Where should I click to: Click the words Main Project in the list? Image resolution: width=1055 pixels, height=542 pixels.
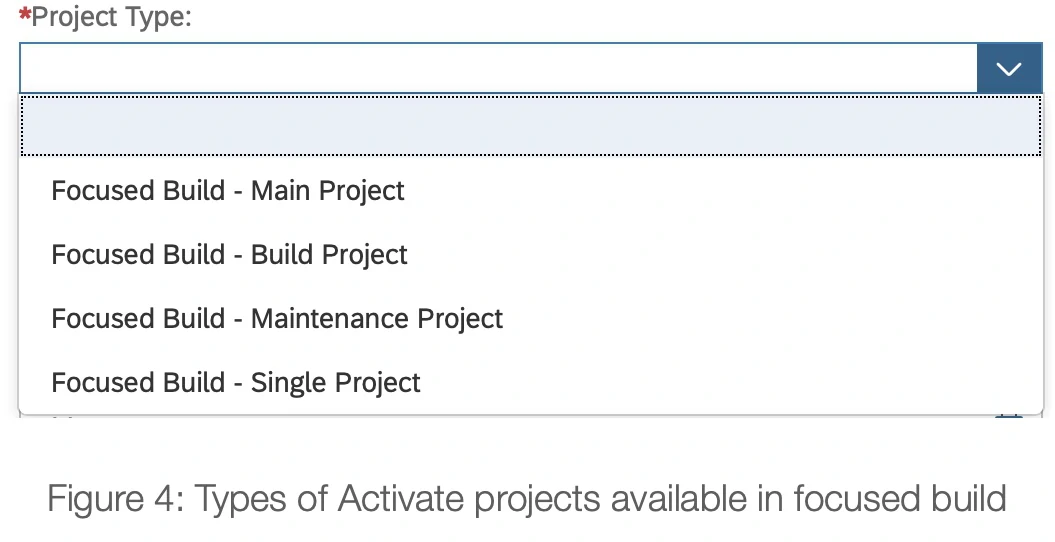click(x=328, y=191)
